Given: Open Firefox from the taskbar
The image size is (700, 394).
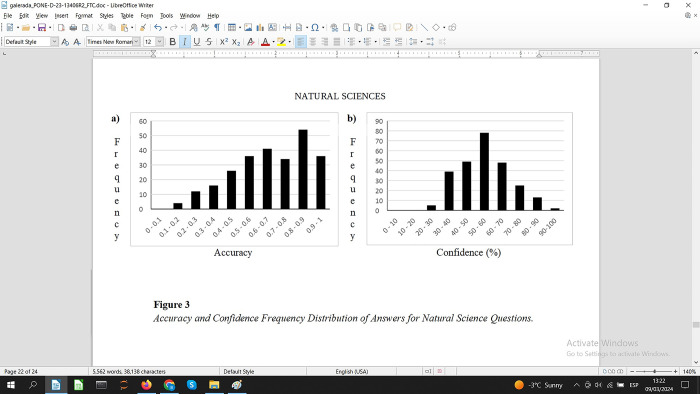Looking at the screenshot, I should [x=146, y=385].
